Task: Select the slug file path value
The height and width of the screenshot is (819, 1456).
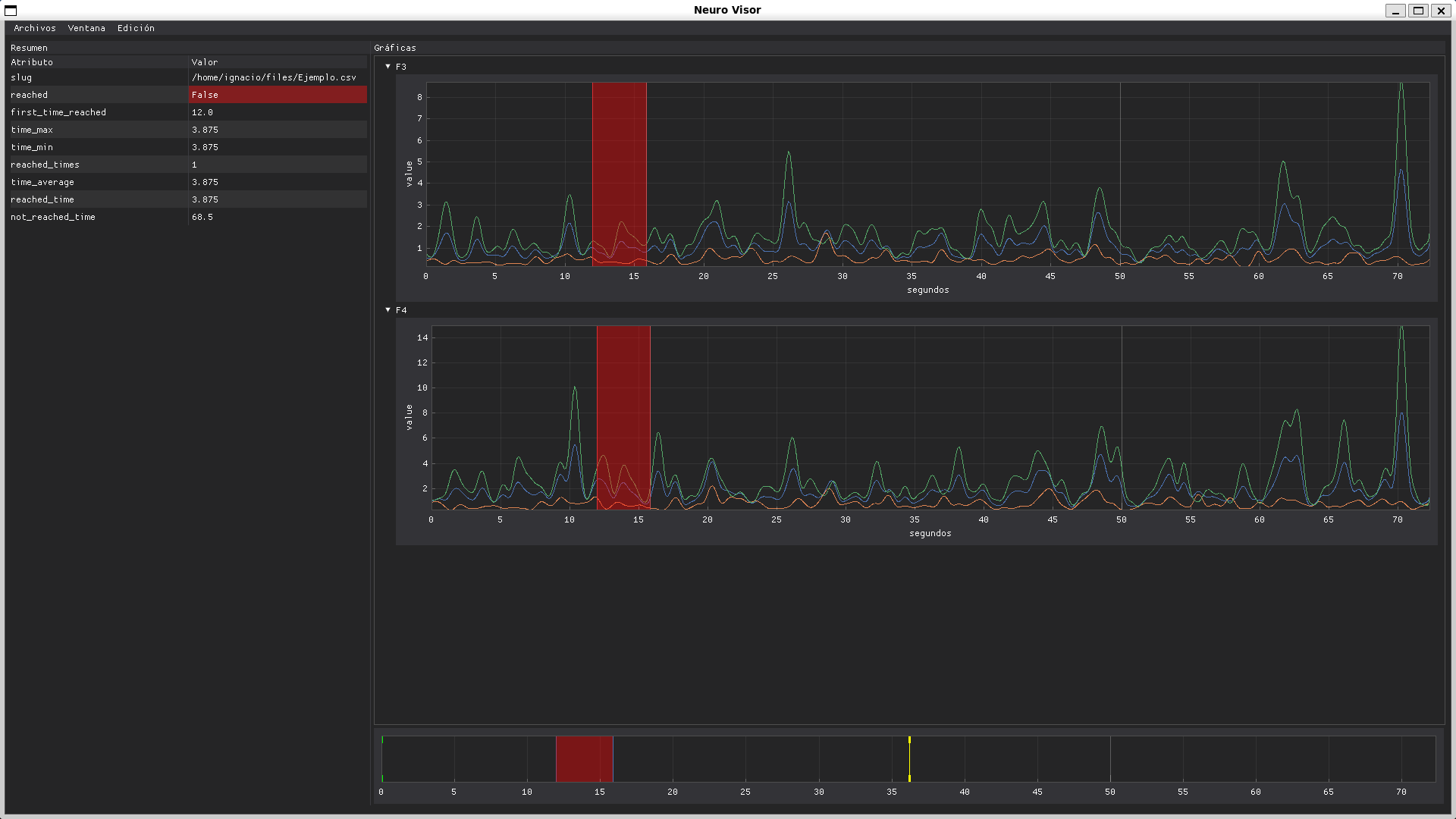Action: click(x=274, y=77)
